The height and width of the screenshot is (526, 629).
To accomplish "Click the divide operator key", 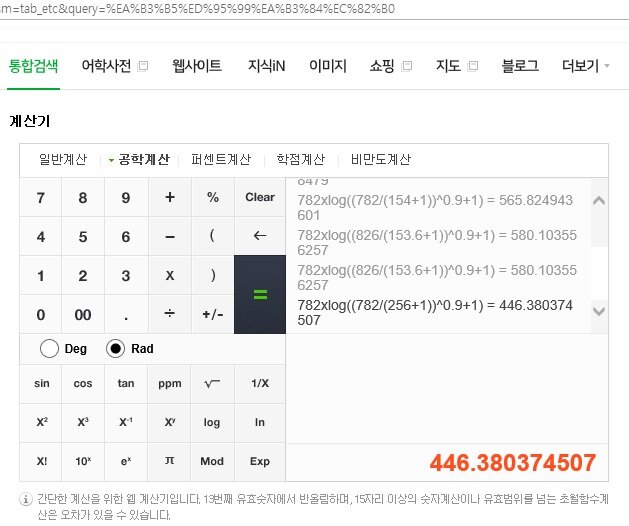I will coord(170,314).
